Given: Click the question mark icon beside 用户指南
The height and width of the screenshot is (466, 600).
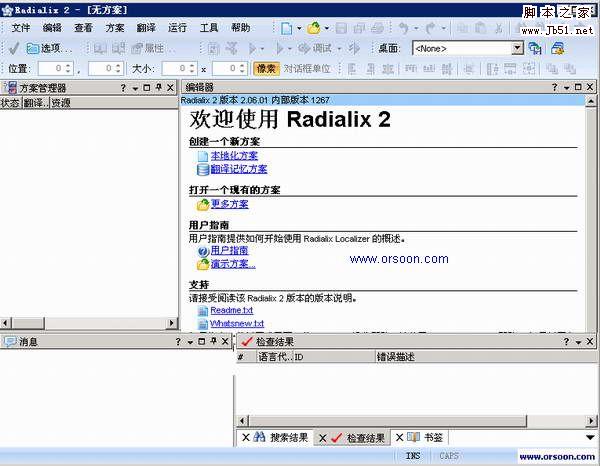Looking at the screenshot, I should (203, 251).
